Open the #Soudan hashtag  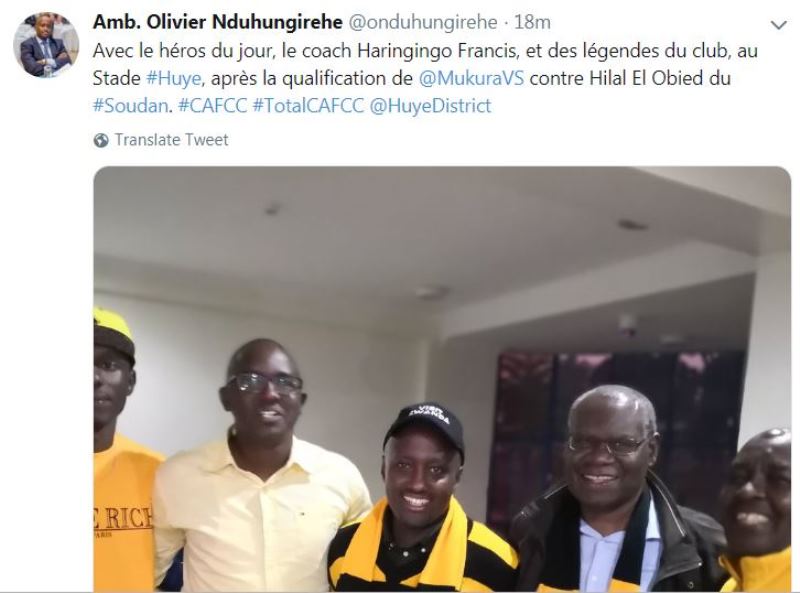pyautogui.click(x=131, y=106)
